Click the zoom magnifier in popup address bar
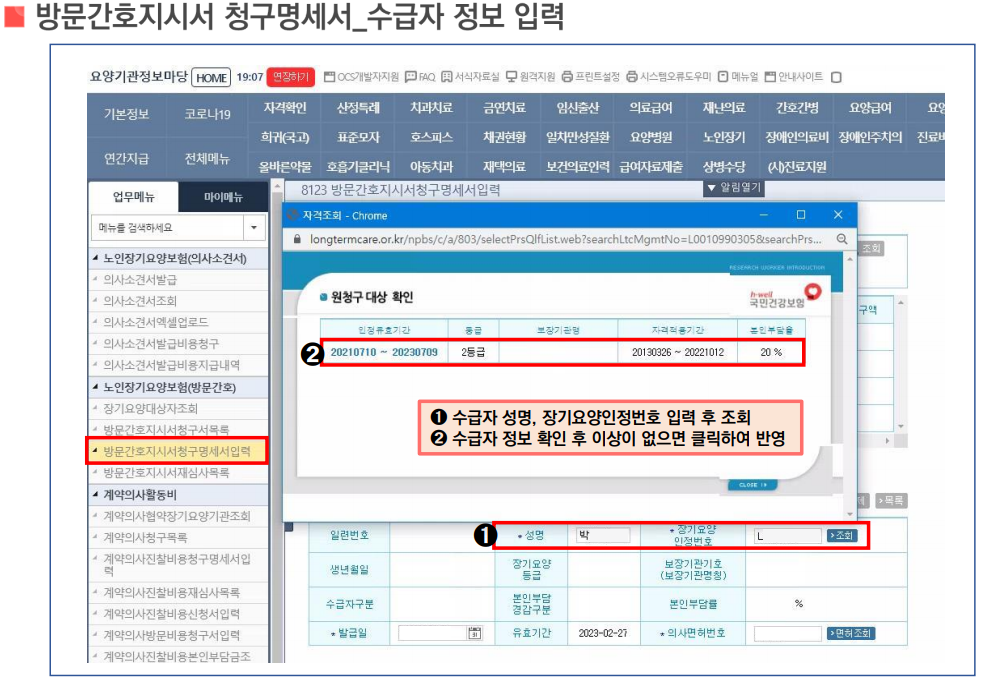The width and height of the screenshot is (984, 680). coord(842,239)
